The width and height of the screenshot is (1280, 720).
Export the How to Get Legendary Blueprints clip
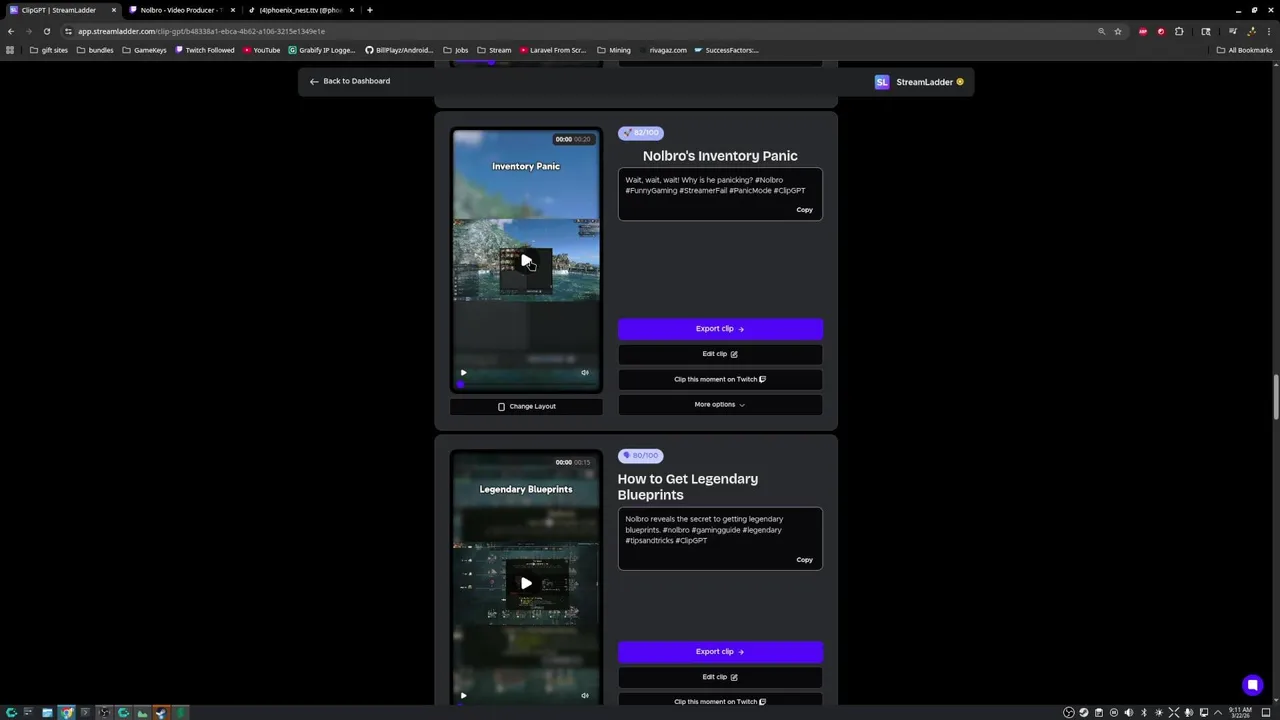click(720, 651)
